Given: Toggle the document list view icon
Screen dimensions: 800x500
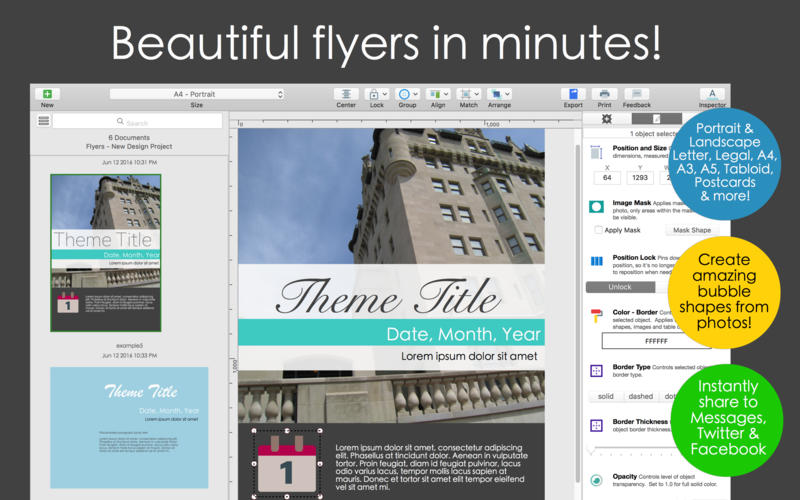Looking at the screenshot, I should point(43,121).
